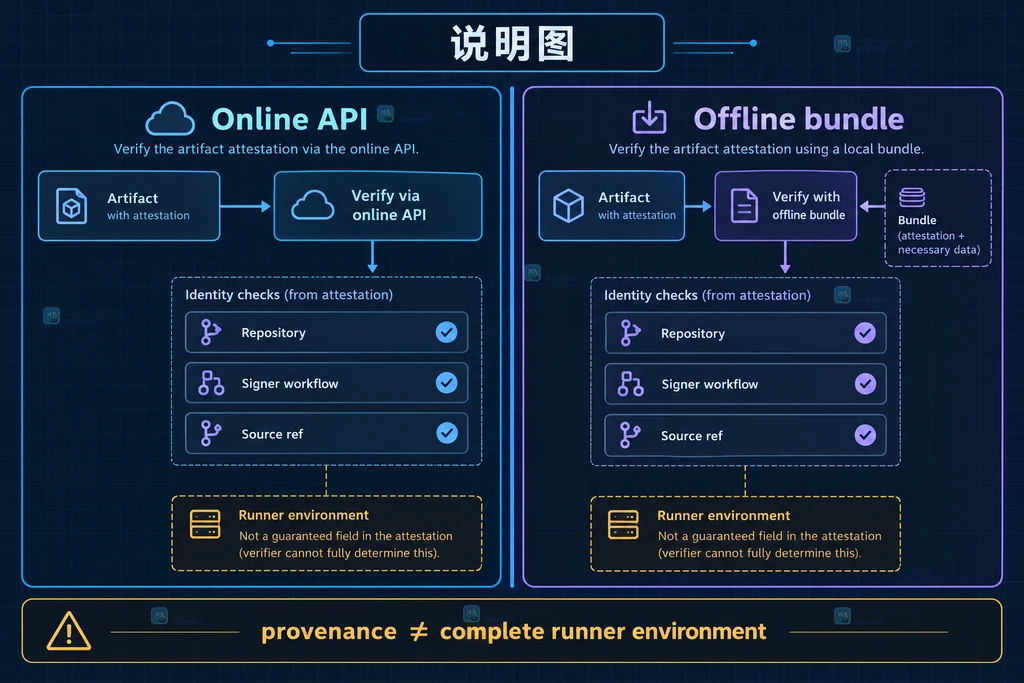Click the server icon in Offline bundle Runner environment
This screenshot has width=1024, height=683.
tap(623, 525)
